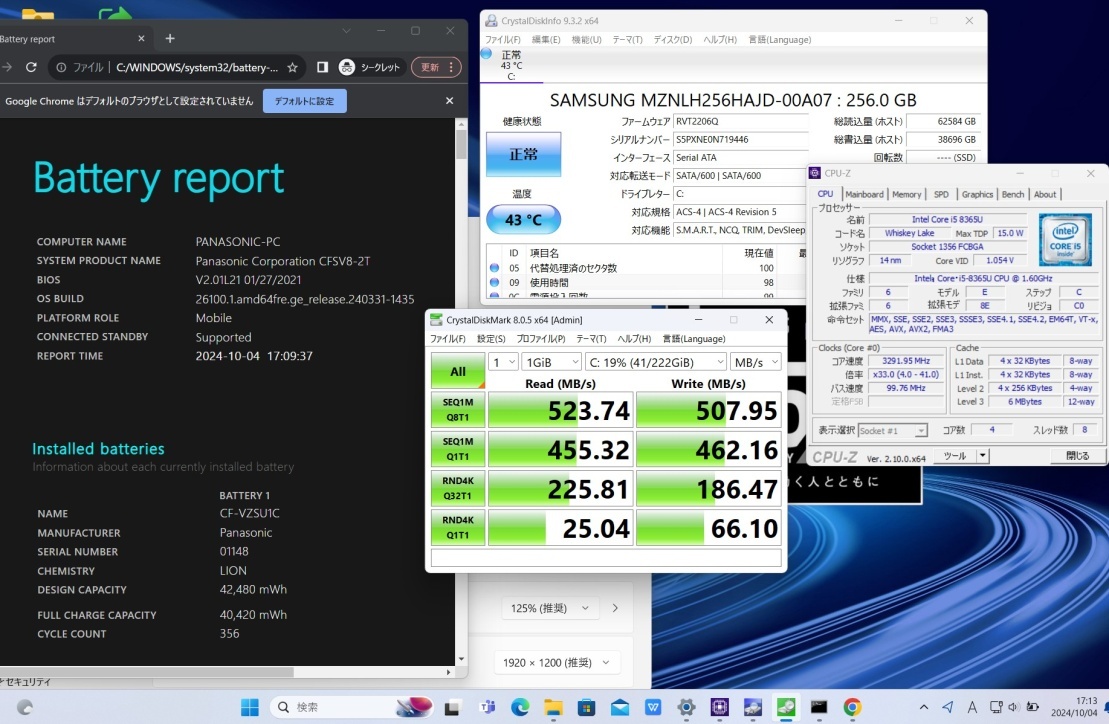Switch to the Bench tab in CPU-Z
1109x724 pixels.
(1013, 194)
